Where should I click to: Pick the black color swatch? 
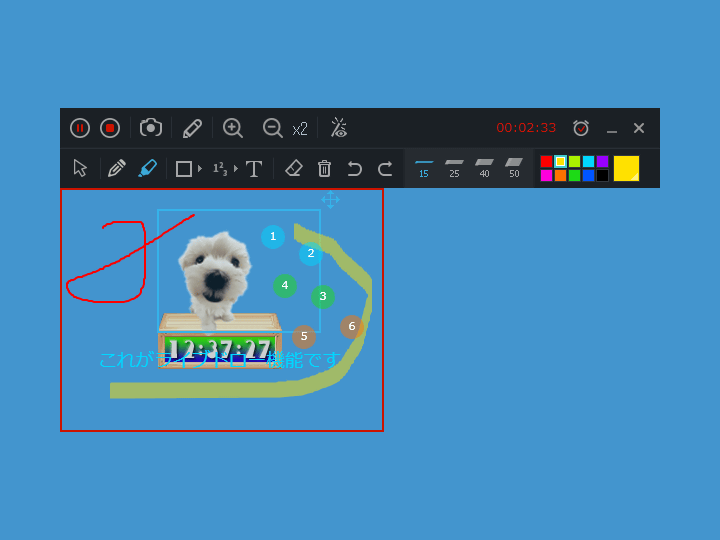point(602,175)
